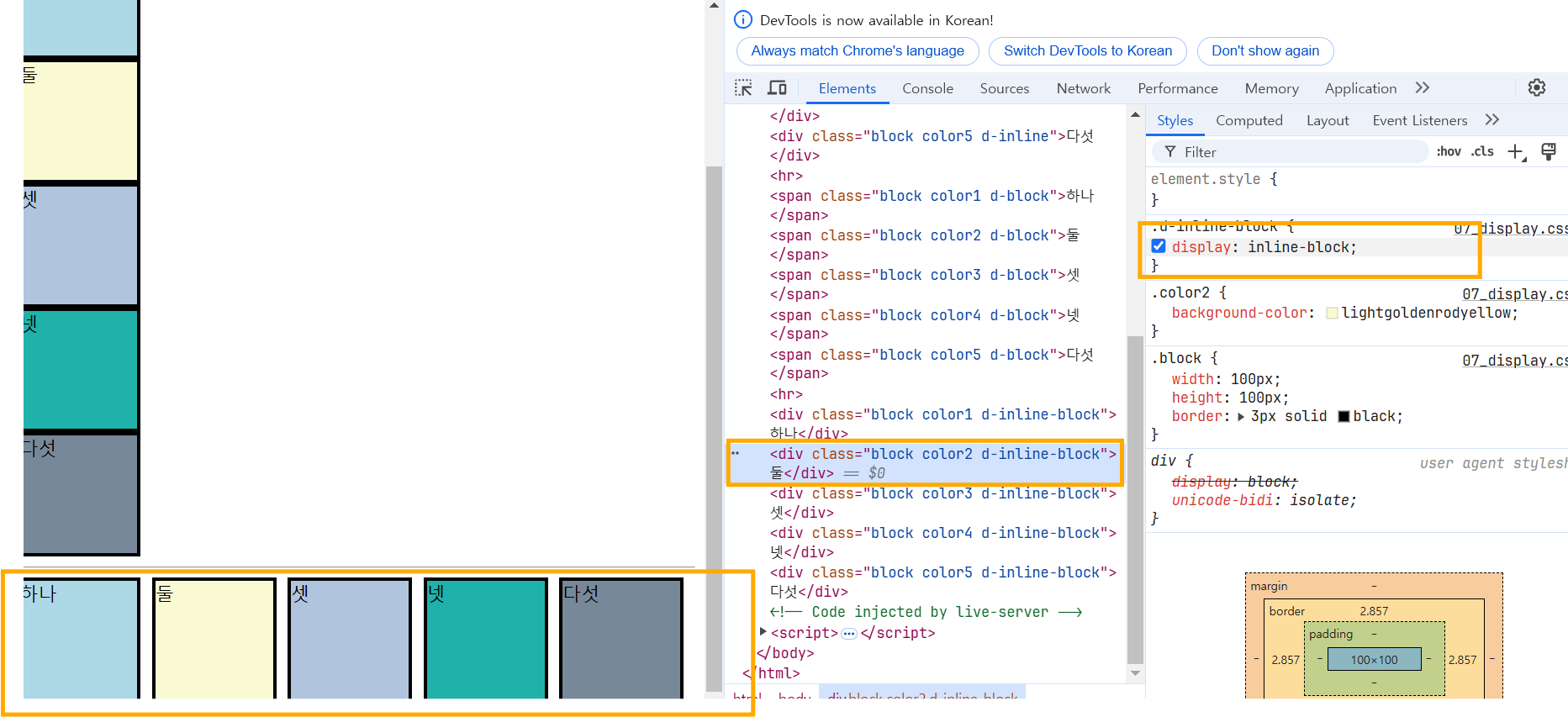Click Don't show again button

(1265, 50)
